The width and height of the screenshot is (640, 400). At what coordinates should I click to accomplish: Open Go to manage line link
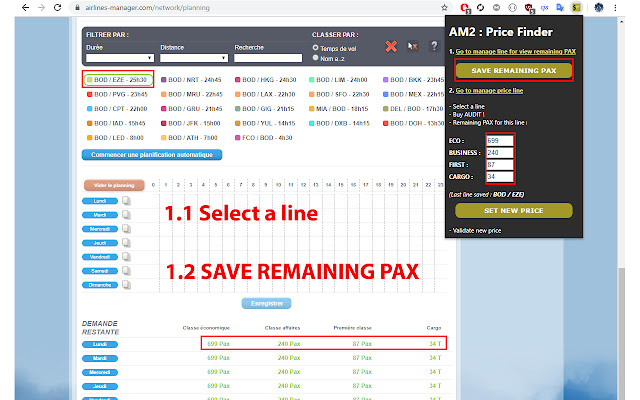click(x=516, y=51)
